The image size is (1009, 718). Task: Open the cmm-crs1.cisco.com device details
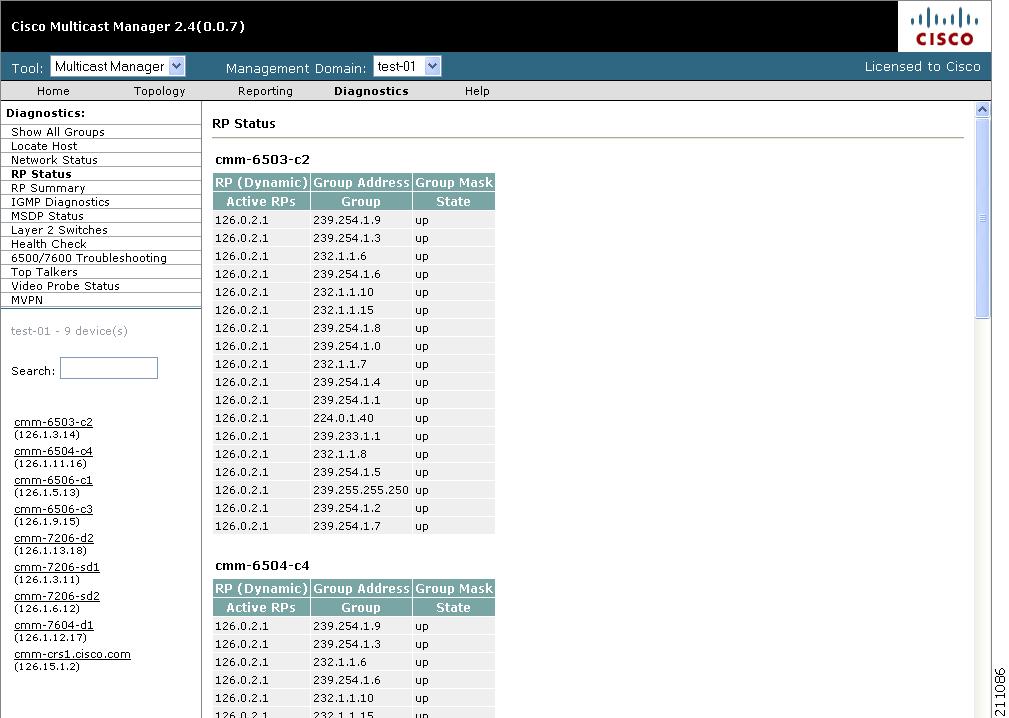(x=72, y=653)
